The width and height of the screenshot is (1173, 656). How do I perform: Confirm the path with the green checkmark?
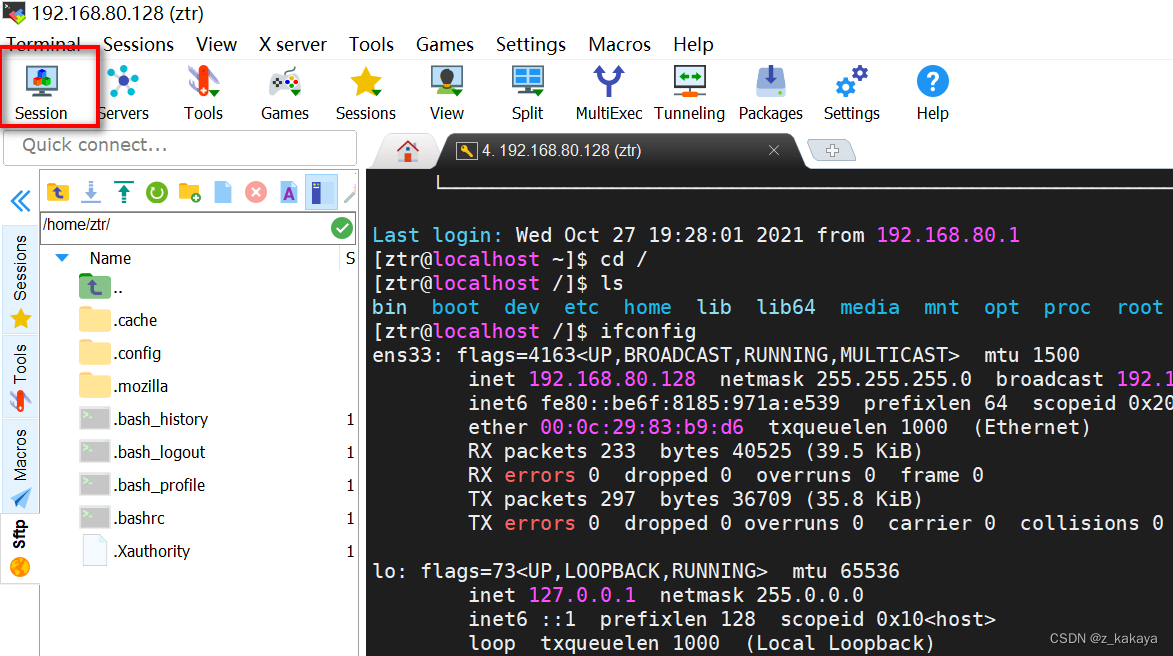(x=341, y=227)
